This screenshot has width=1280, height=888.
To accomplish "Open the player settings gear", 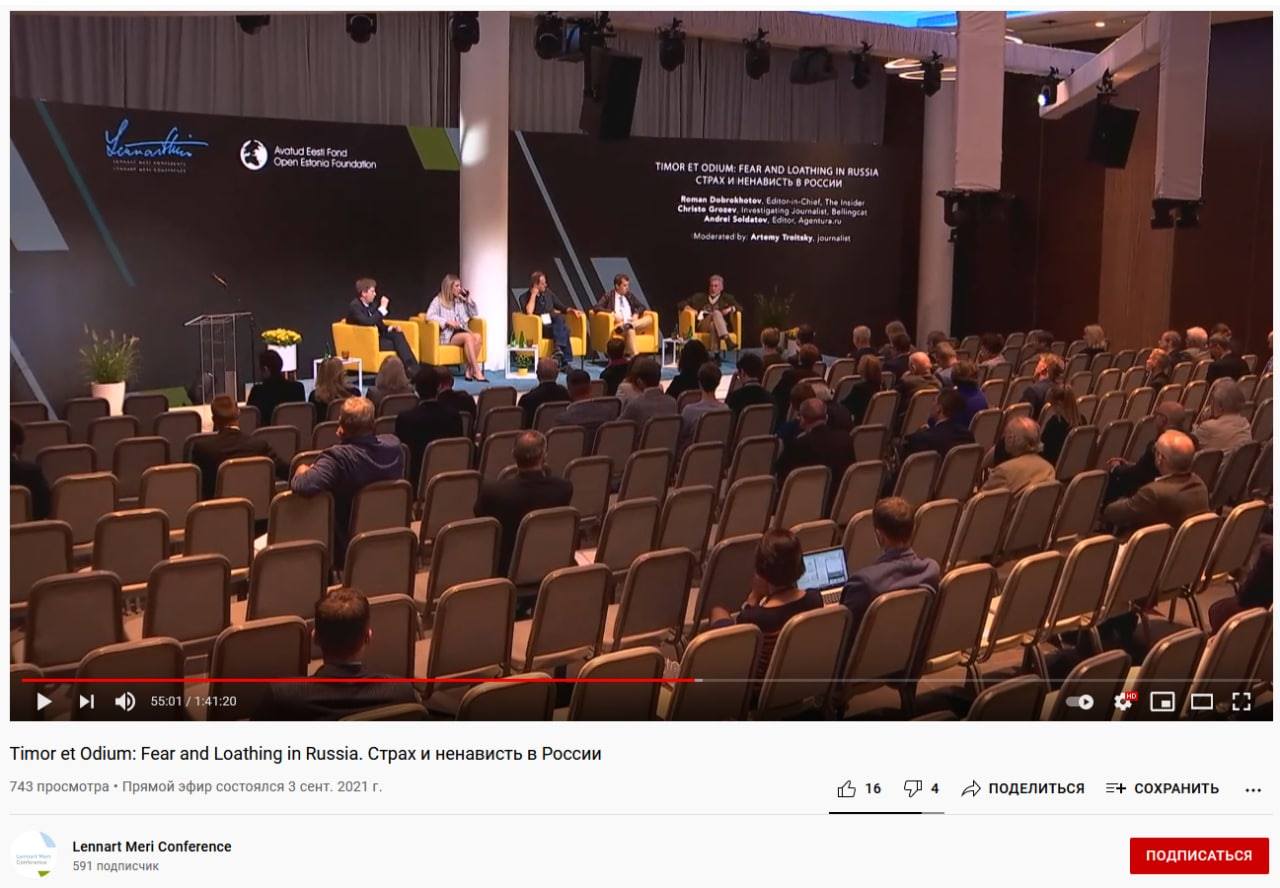I will coord(1123,702).
